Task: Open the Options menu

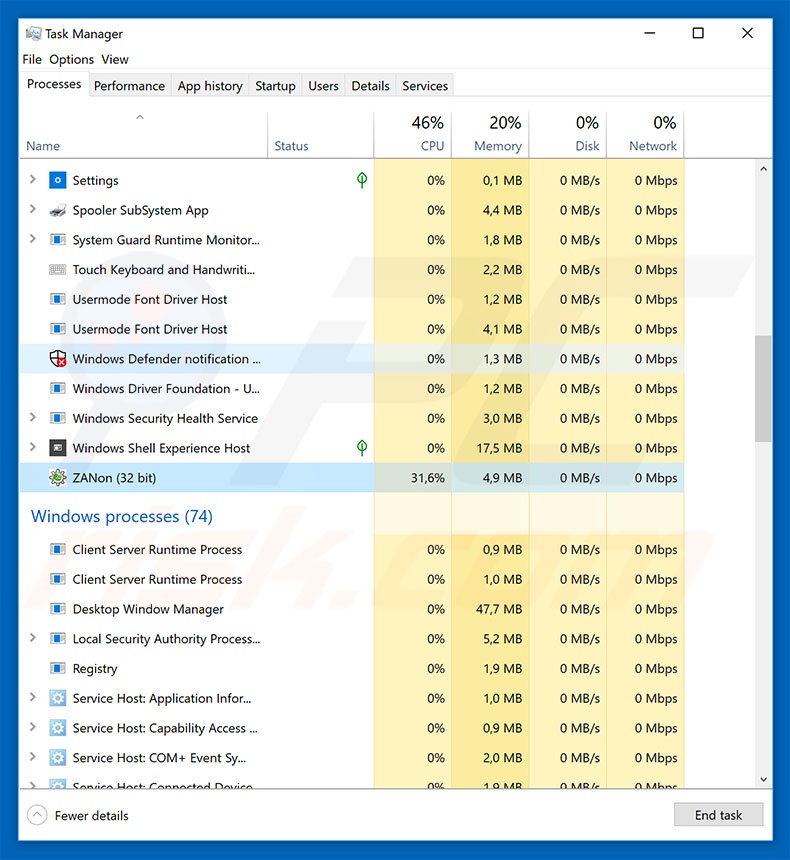Action: click(71, 59)
